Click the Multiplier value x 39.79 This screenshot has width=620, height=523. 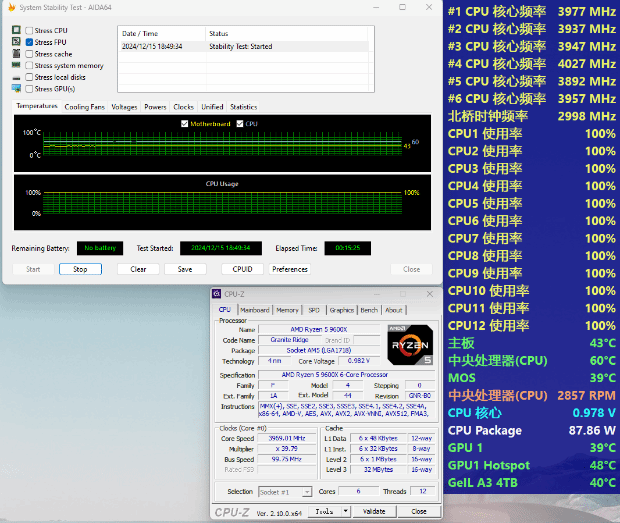[x=287, y=449]
